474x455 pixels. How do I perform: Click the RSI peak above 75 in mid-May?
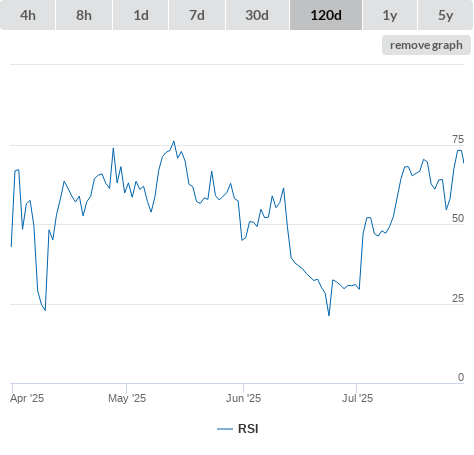coord(174,142)
